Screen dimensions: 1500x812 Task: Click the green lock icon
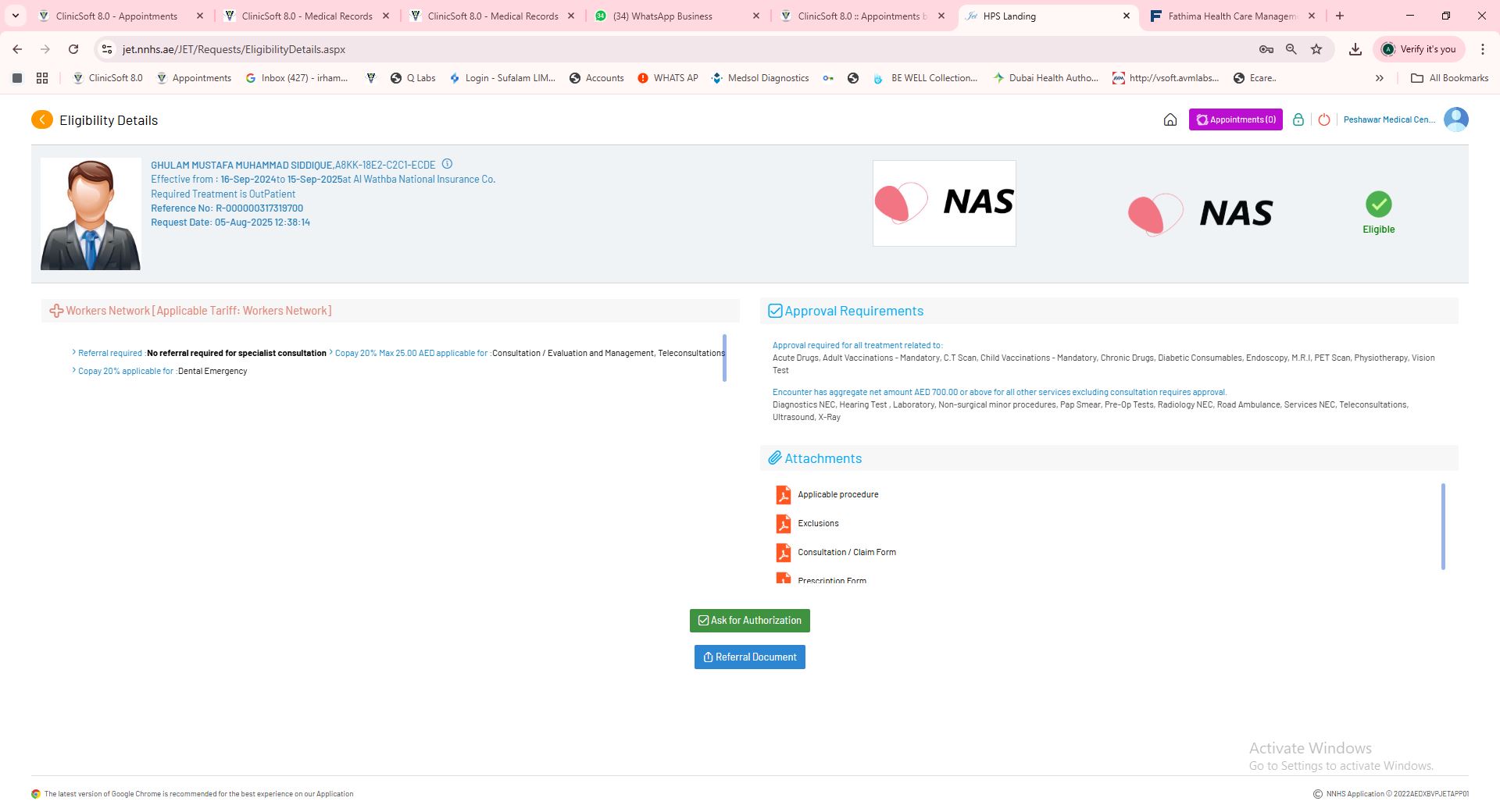1298,119
